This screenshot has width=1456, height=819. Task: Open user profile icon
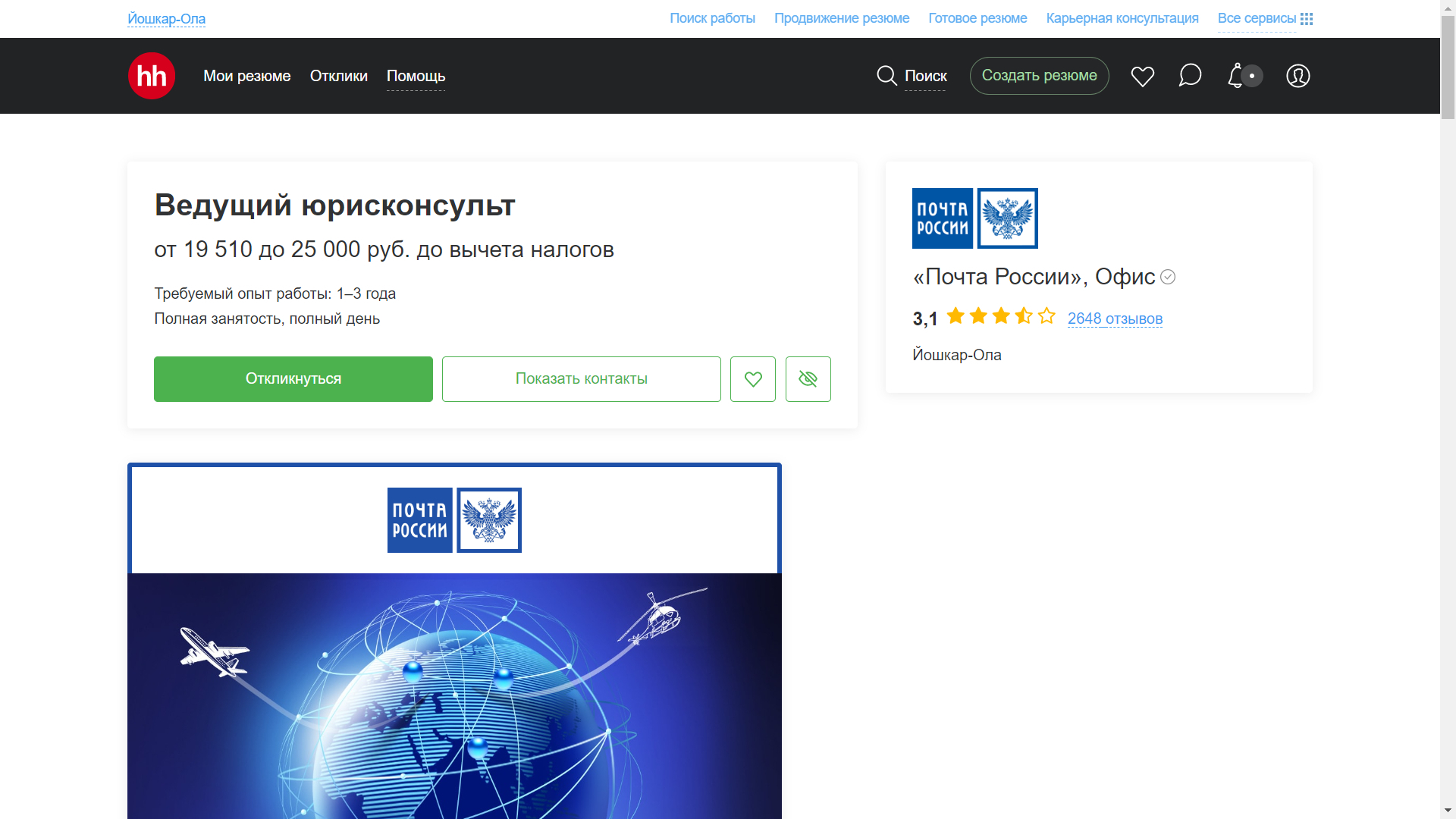pos(1298,76)
